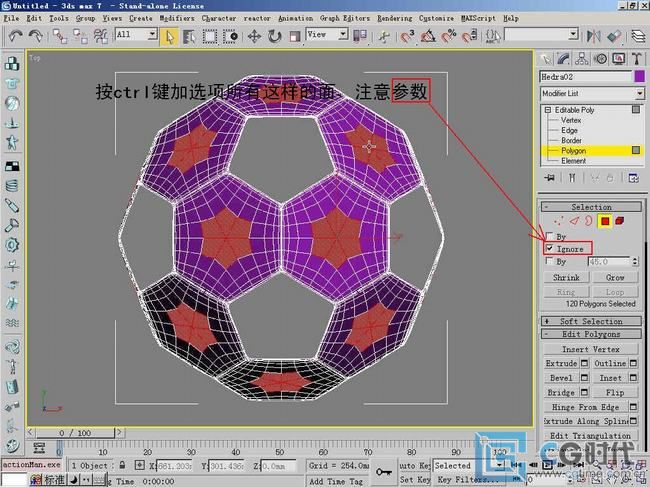Switch to the Hierarchy command panel tab
The image size is (650, 487).
582,59
